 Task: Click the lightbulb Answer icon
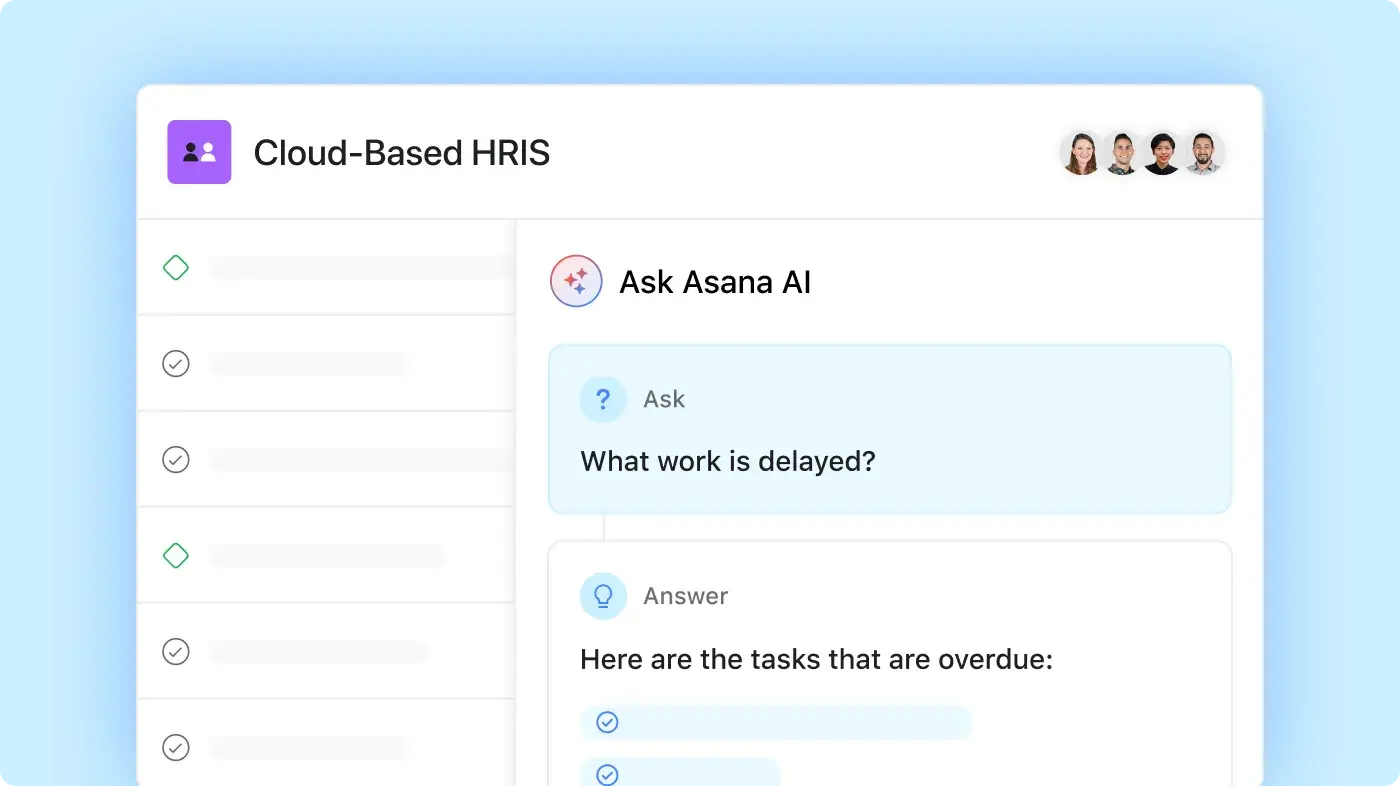[603, 596]
